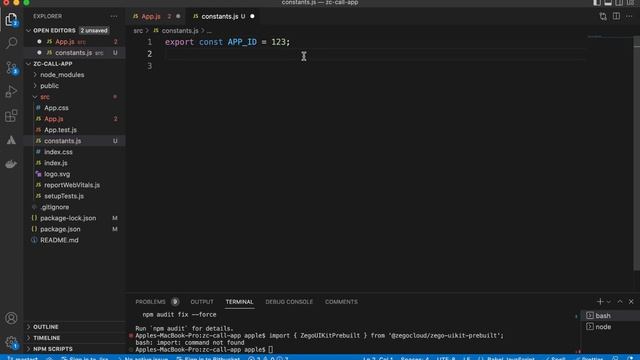Image resolution: width=640 pixels, height=360 pixels.
Task: Open the Comments panel tab
Action: (x=341, y=302)
